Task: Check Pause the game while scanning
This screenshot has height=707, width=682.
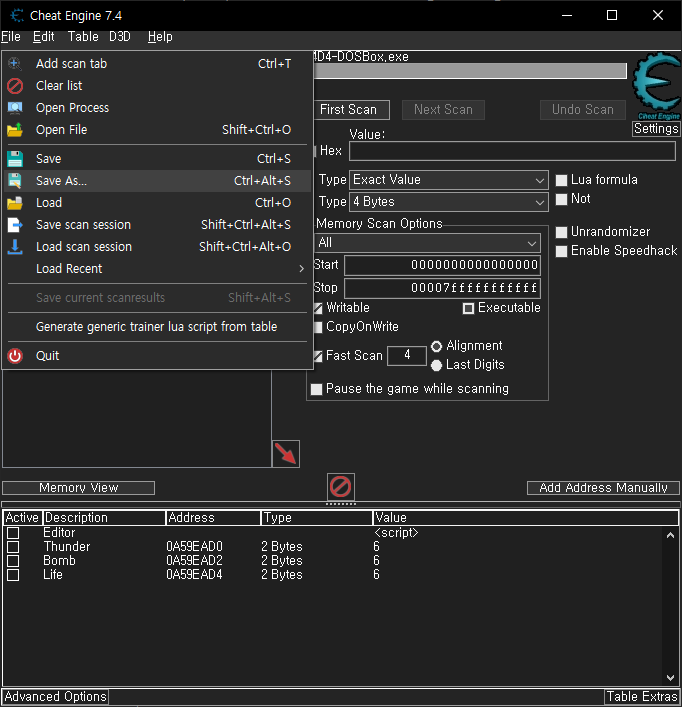Action: point(316,389)
